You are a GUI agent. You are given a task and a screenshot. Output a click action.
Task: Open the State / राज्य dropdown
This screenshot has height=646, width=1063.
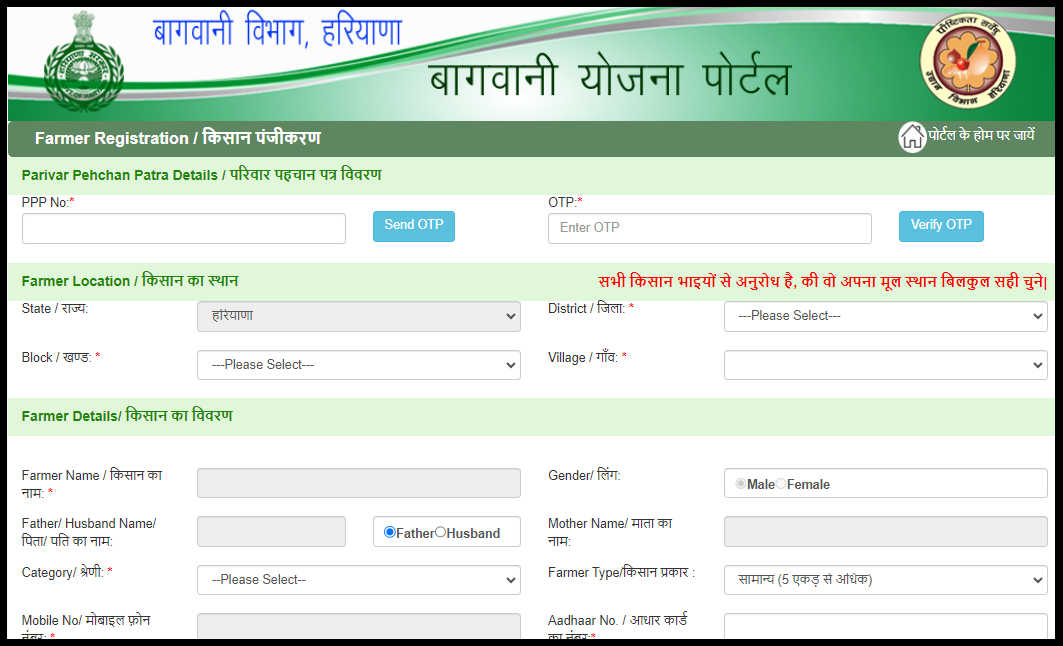pos(359,316)
